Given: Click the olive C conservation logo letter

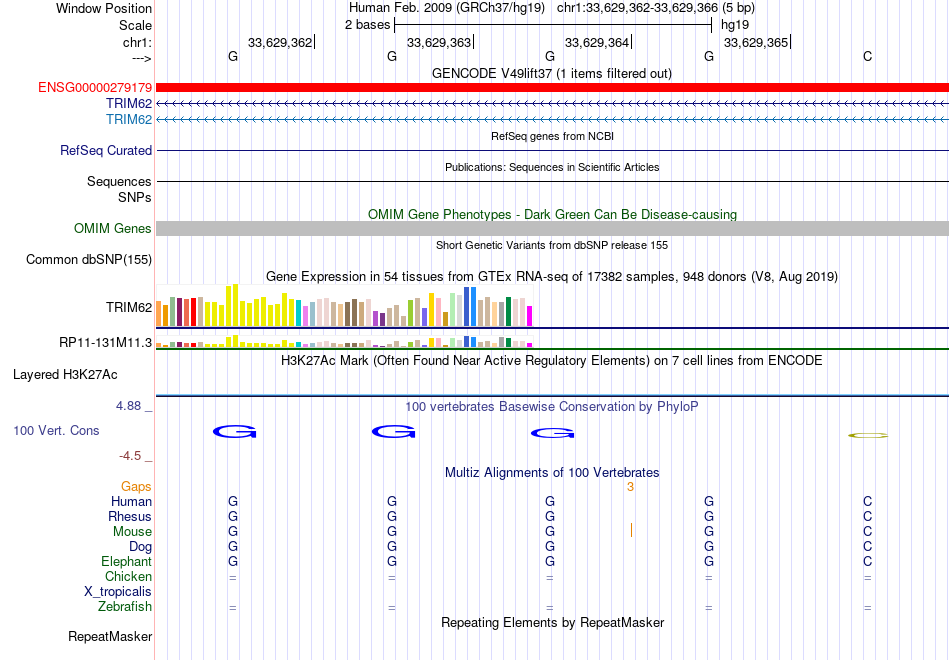Looking at the screenshot, I should [x=868, y=435].
